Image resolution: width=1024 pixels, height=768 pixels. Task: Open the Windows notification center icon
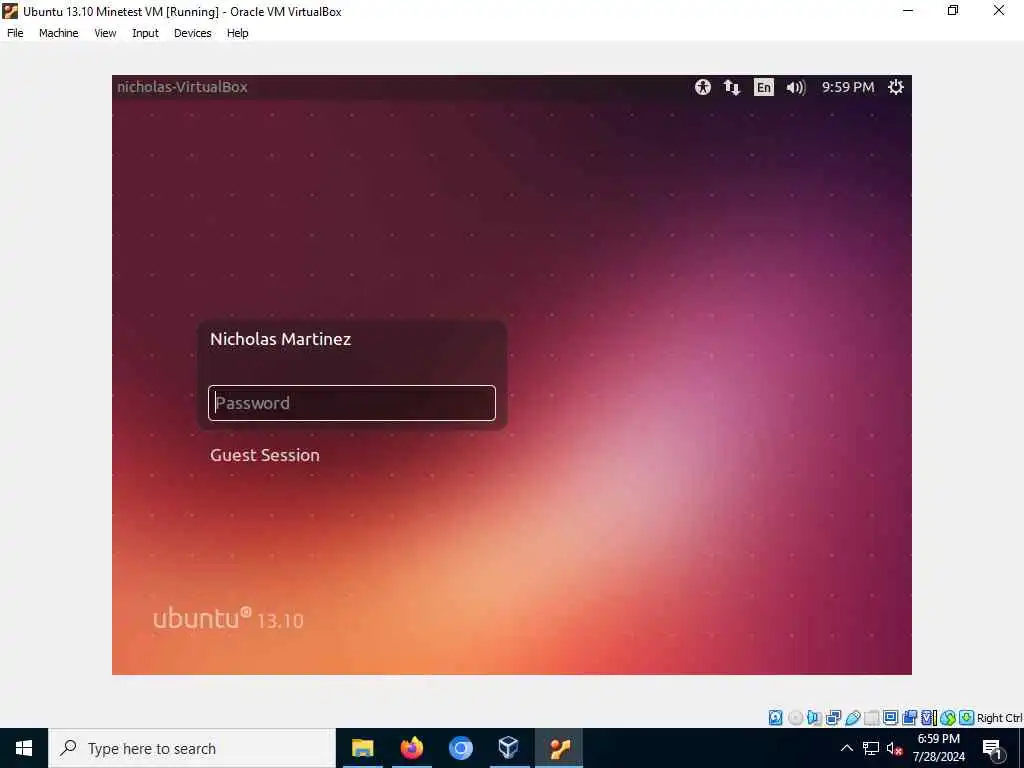pyautogui.click(x=992, y=749)
